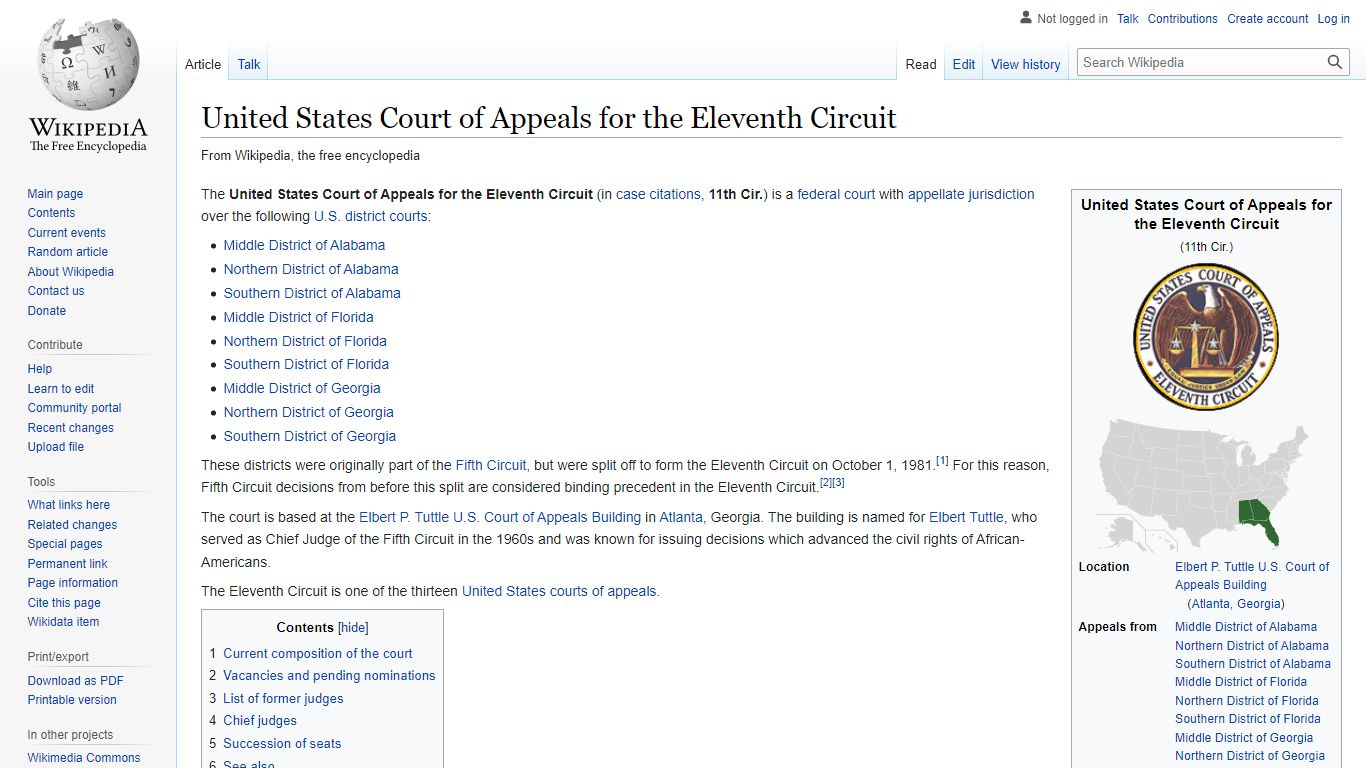Click the Donate link
1366x768 pixels.
(x=47, y=311)
